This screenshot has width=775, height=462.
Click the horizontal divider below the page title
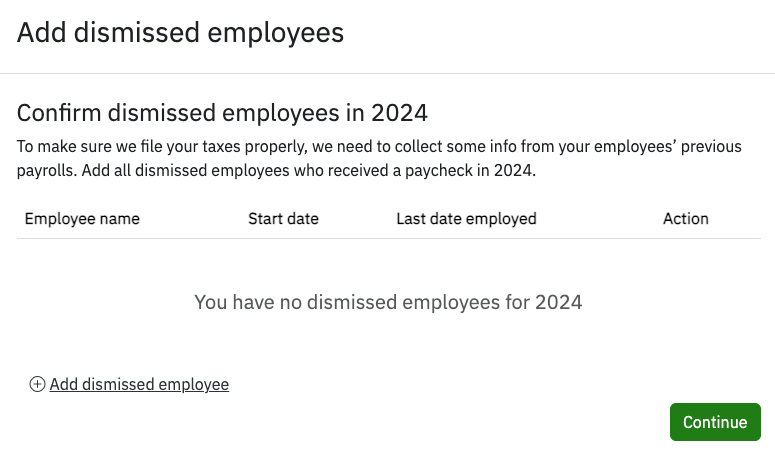tap(387, 73)
